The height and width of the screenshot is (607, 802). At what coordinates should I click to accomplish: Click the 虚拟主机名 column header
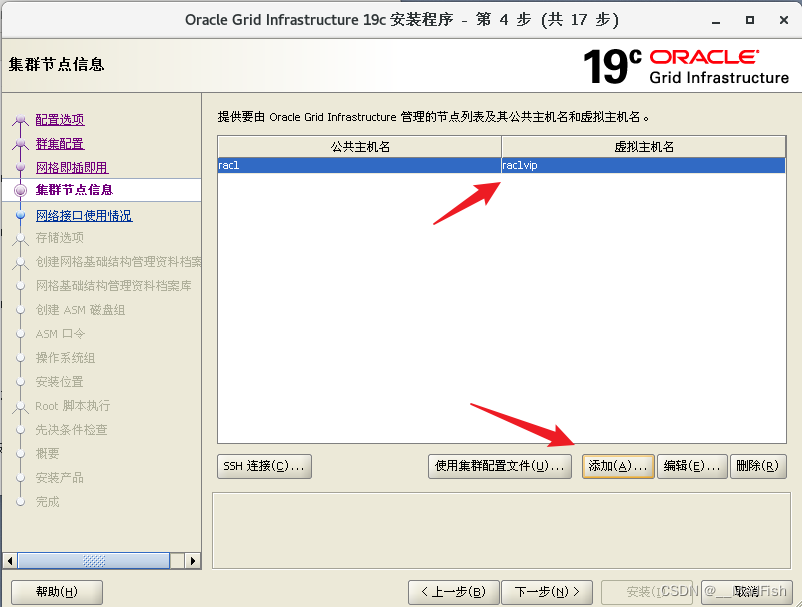644,147
